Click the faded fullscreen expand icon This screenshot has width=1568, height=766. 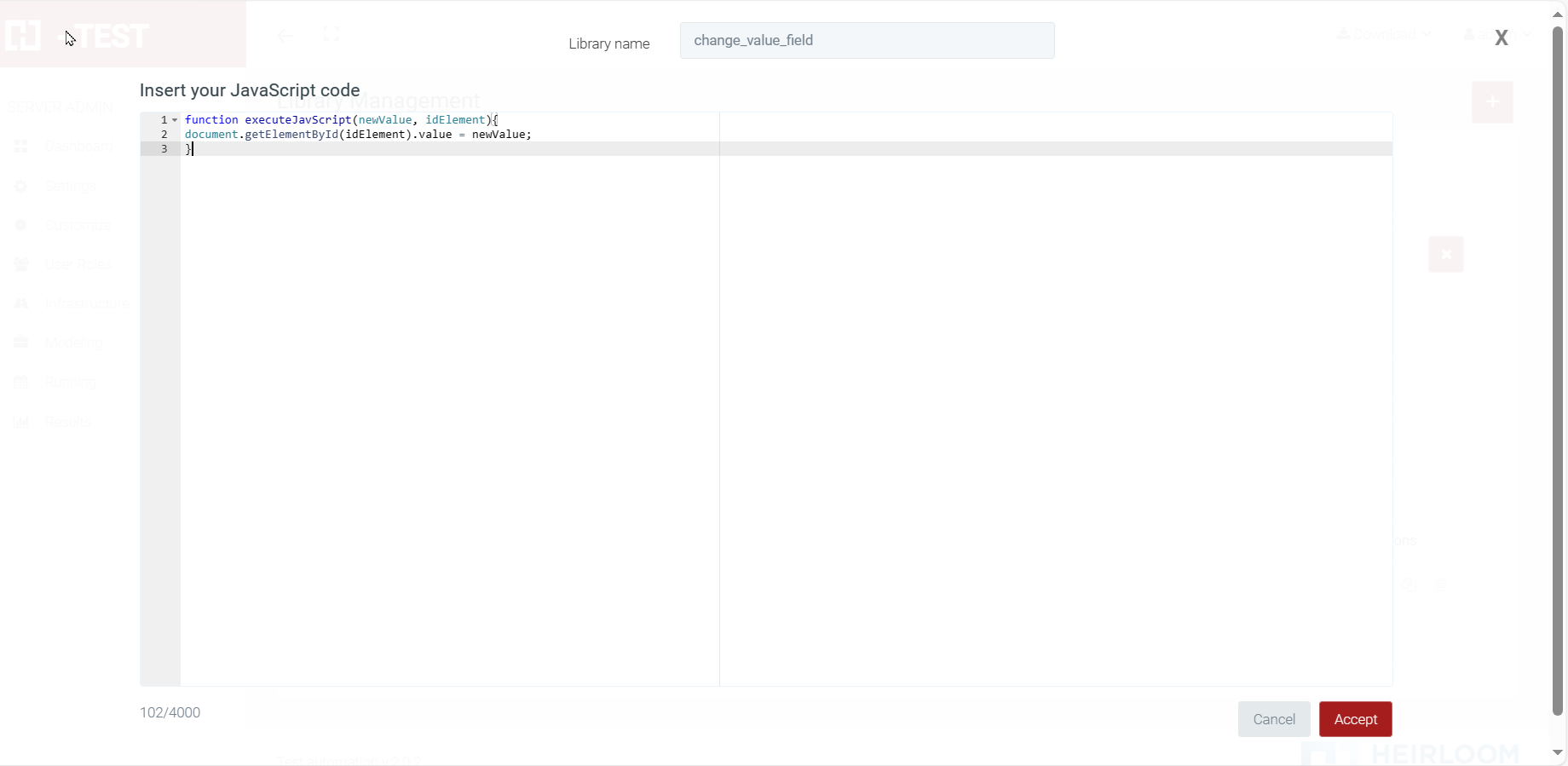331,34
